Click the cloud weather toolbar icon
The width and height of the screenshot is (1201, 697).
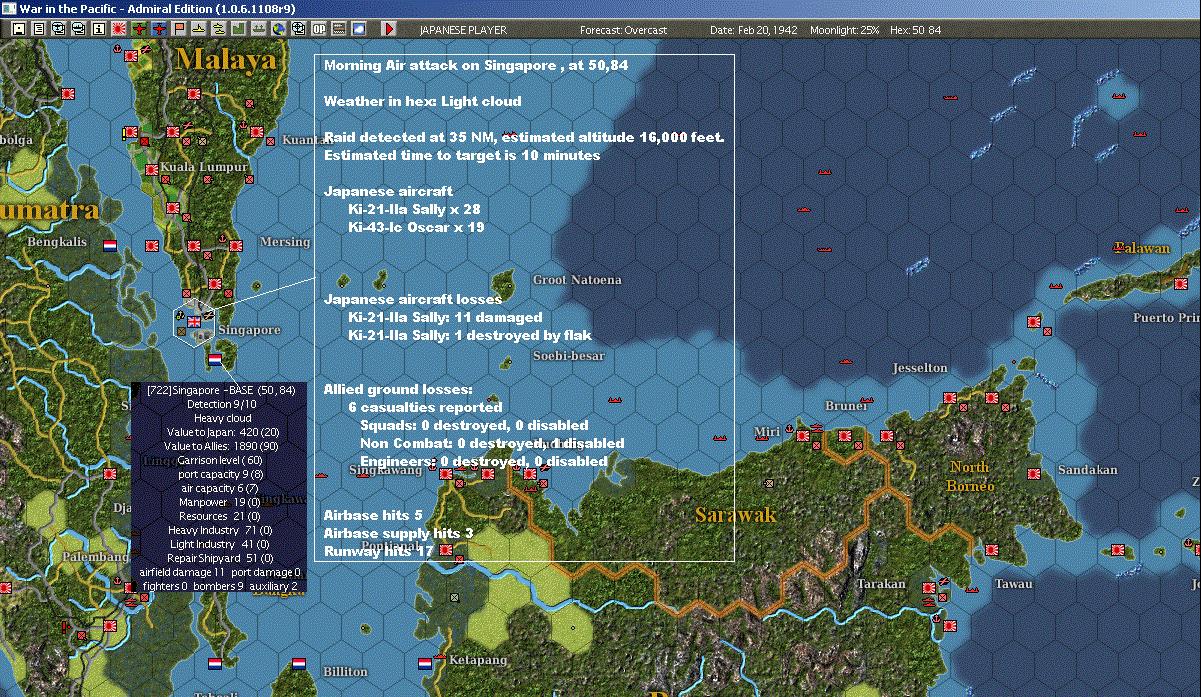pos(357,29)
